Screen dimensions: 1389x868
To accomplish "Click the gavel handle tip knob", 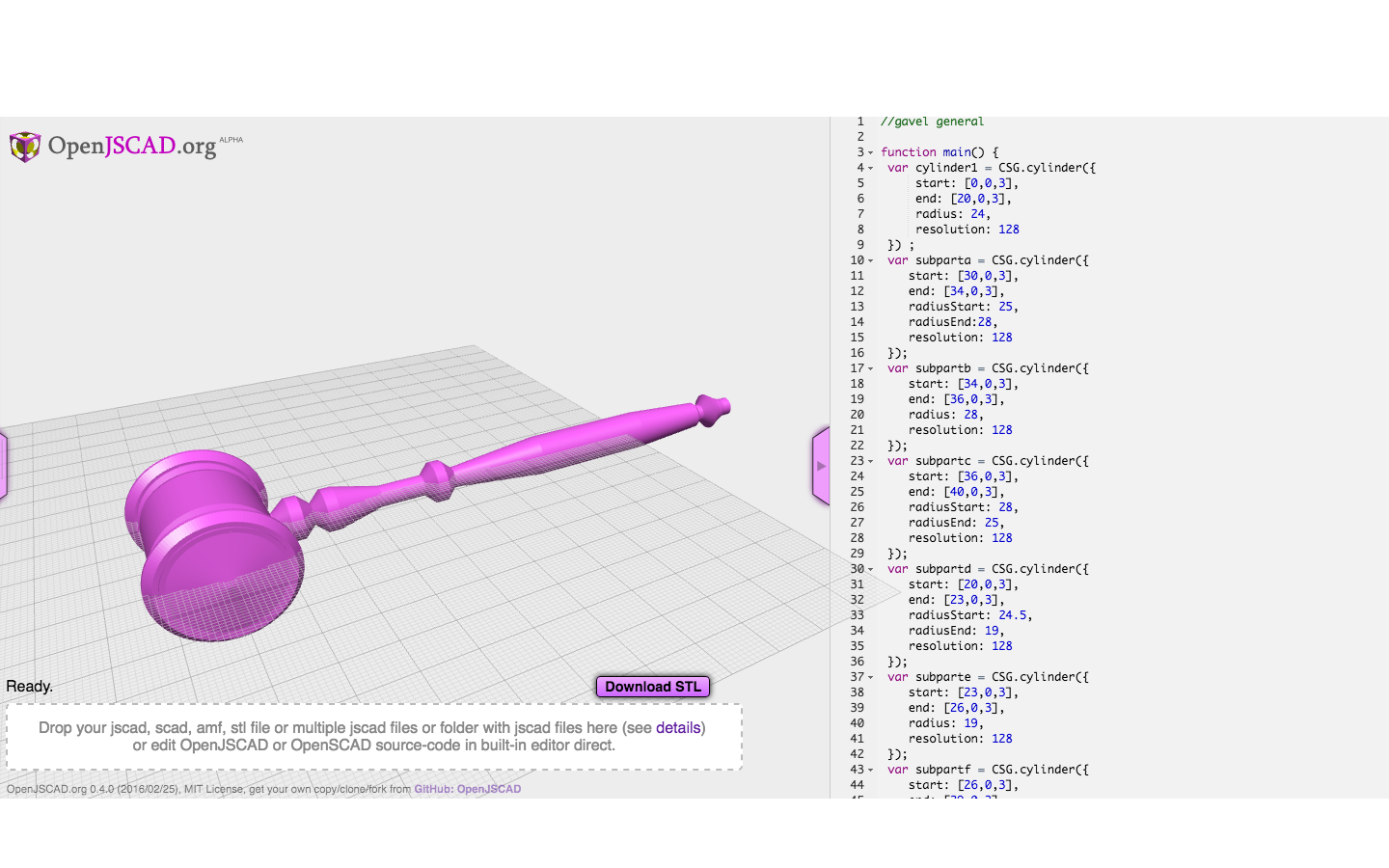I will 714,408.
